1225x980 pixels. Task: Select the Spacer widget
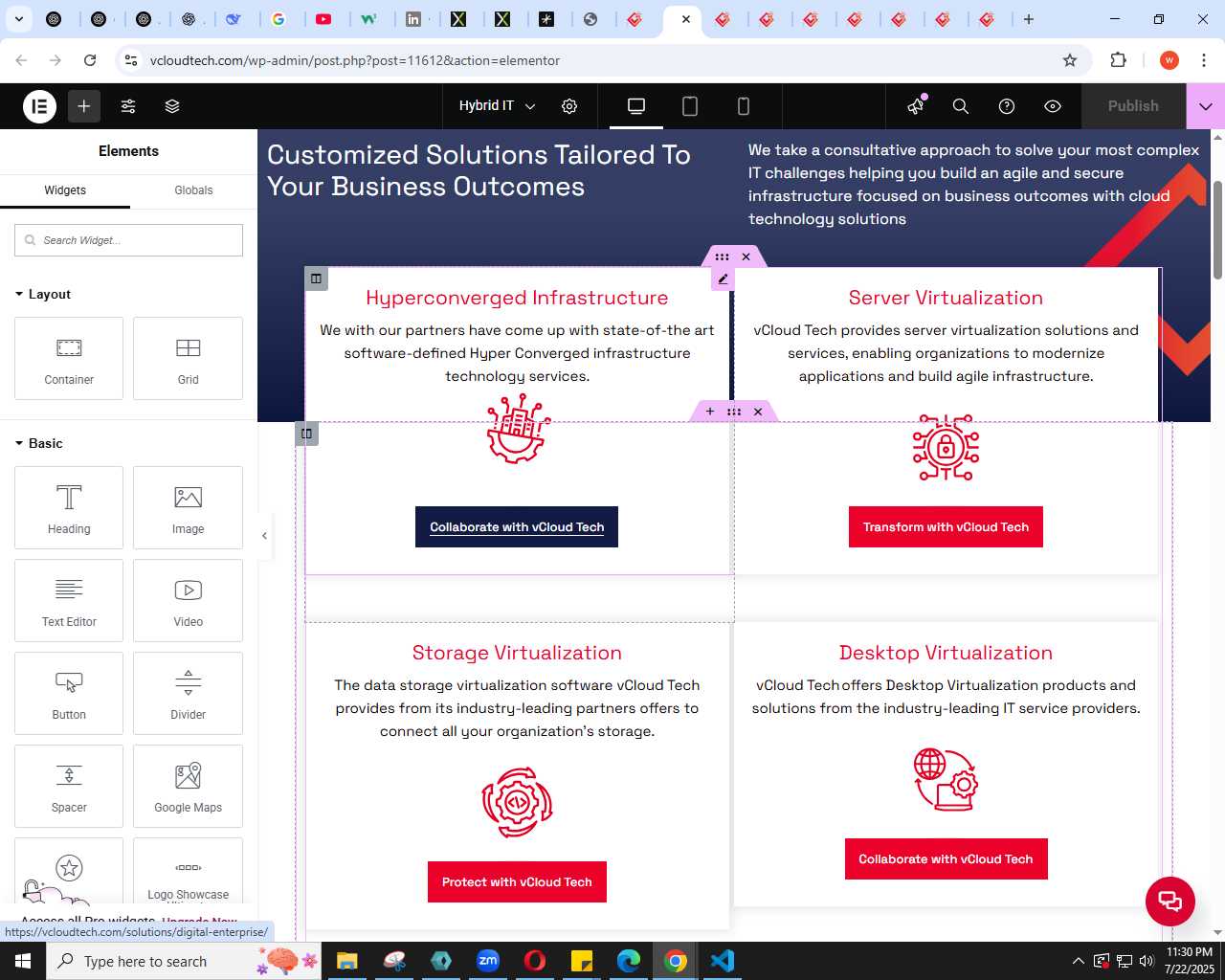(69, 786)
